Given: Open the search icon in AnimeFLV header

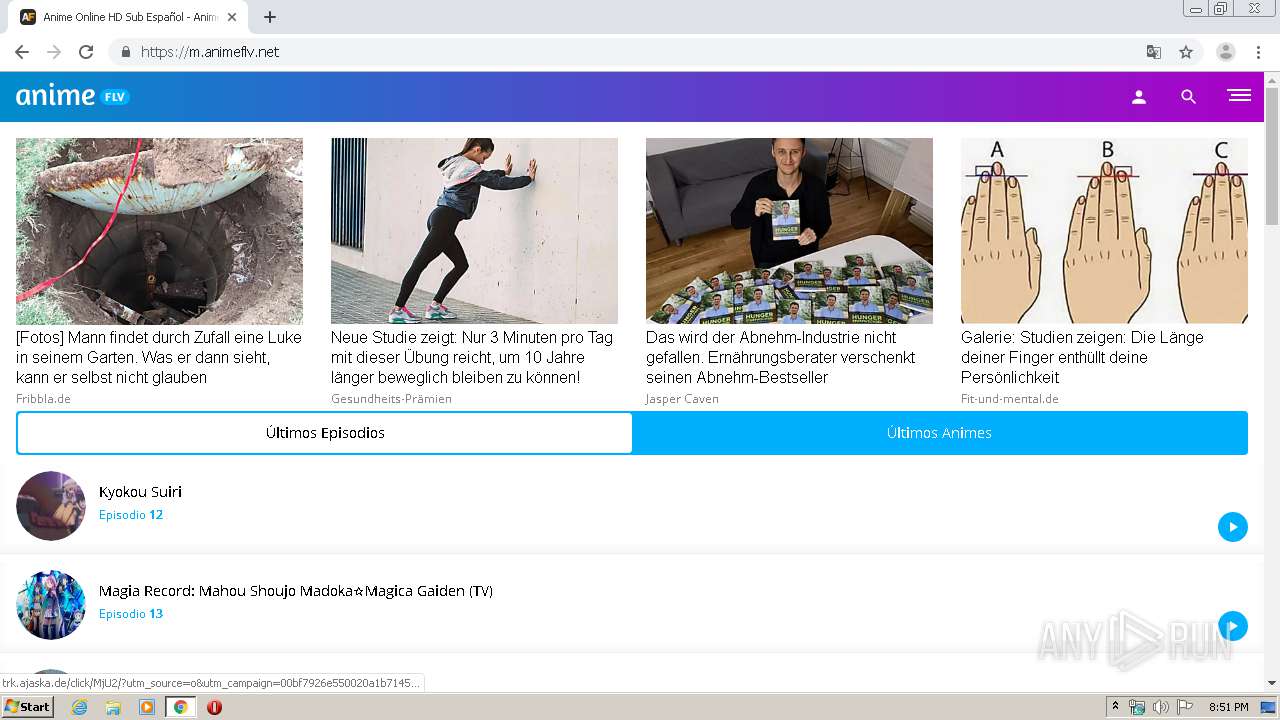Looking at the screenshot, I should 1188,97.
